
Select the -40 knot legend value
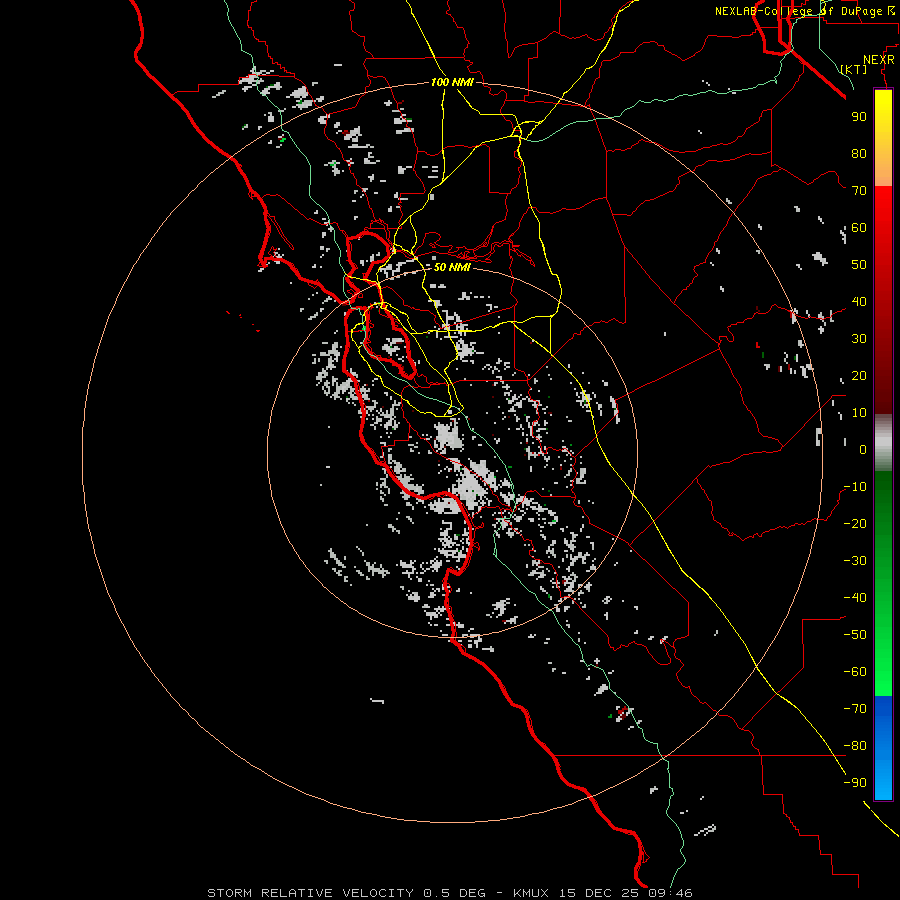click(x=855, y=598)
